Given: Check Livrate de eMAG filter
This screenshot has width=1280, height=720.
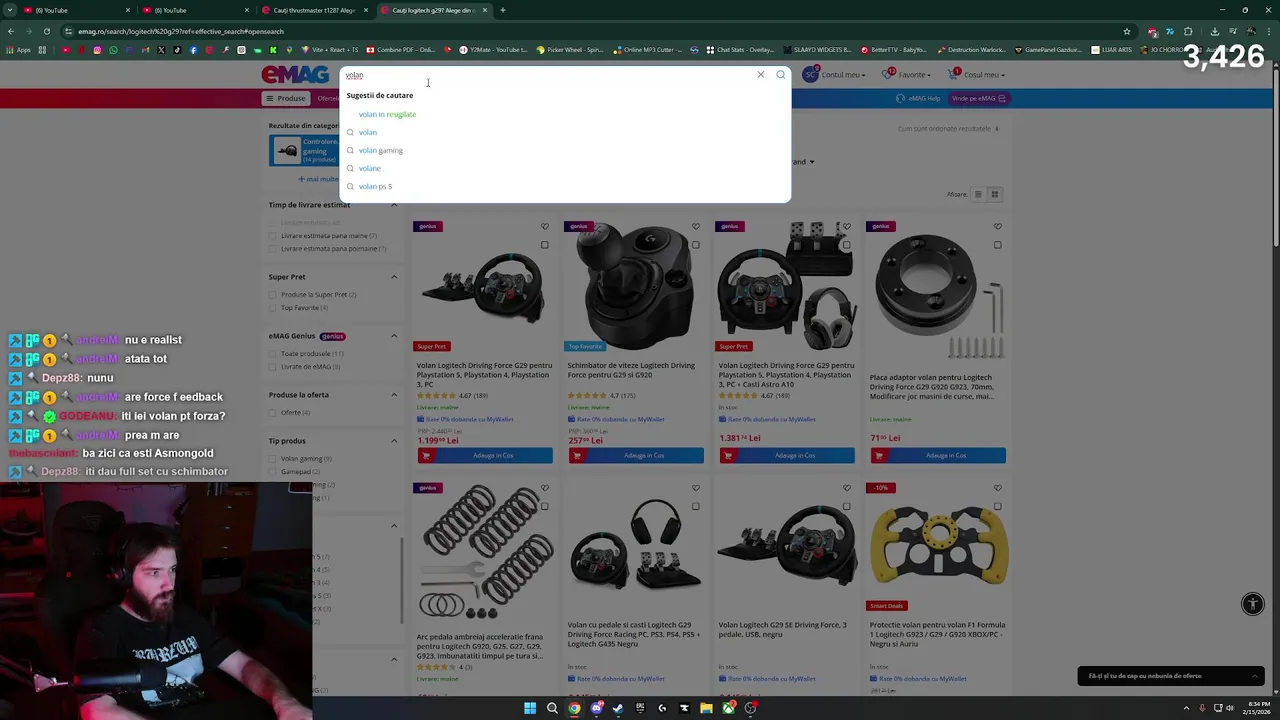Looking at the screenshot, I should point(272,367).
